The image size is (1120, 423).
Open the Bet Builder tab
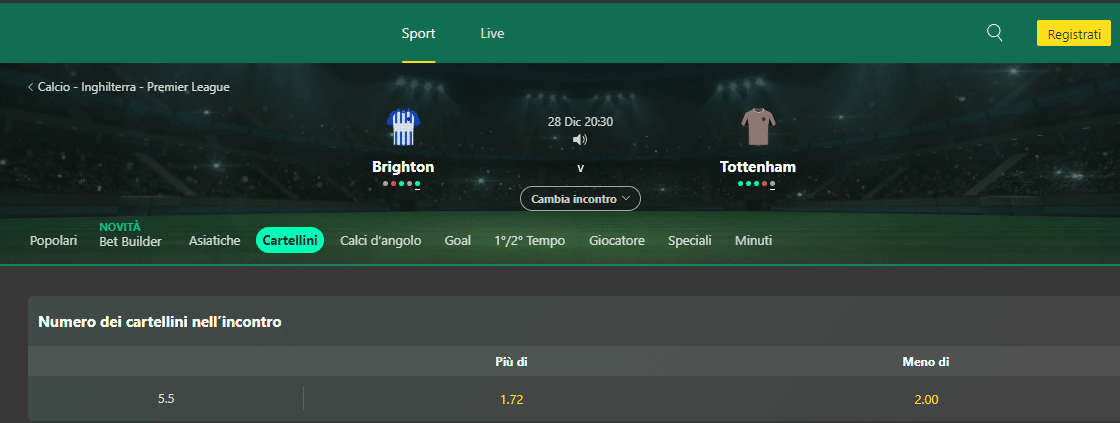[x=130, y=241]
